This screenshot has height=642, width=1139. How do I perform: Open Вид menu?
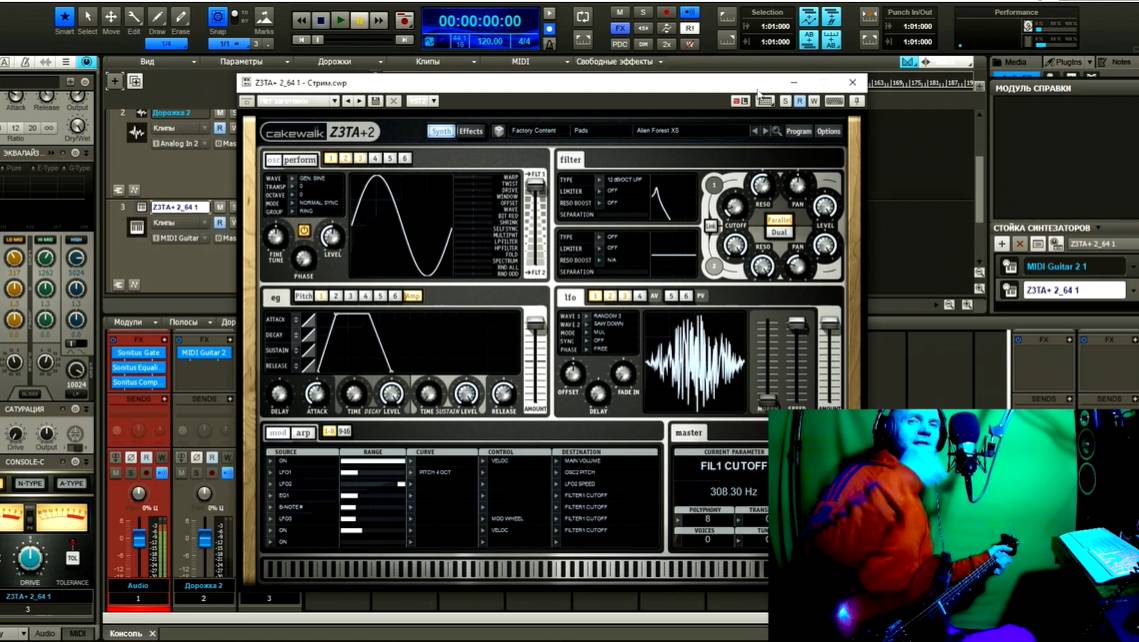pos(147,62)
